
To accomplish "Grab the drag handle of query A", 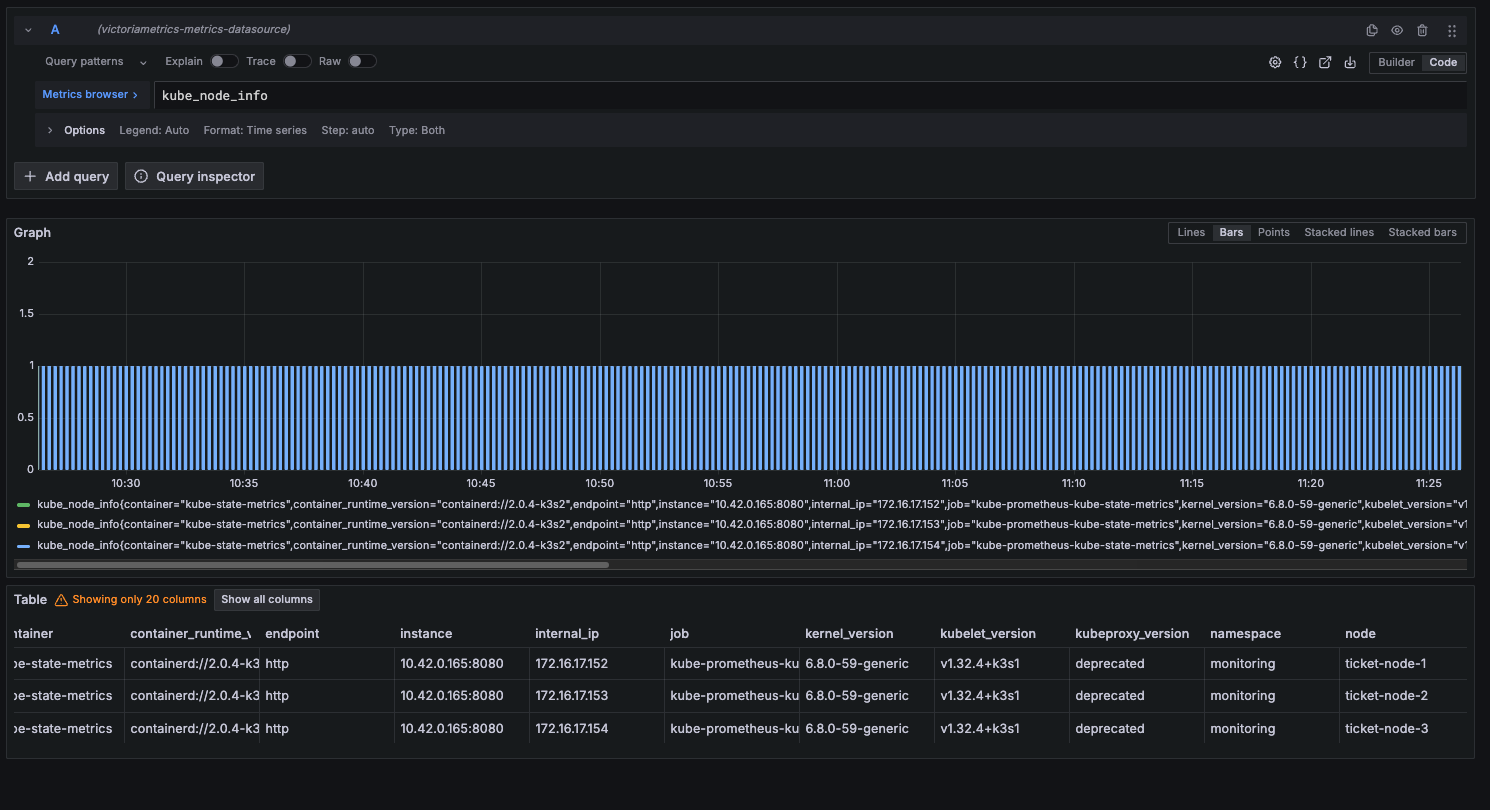I will (1452, 30).
